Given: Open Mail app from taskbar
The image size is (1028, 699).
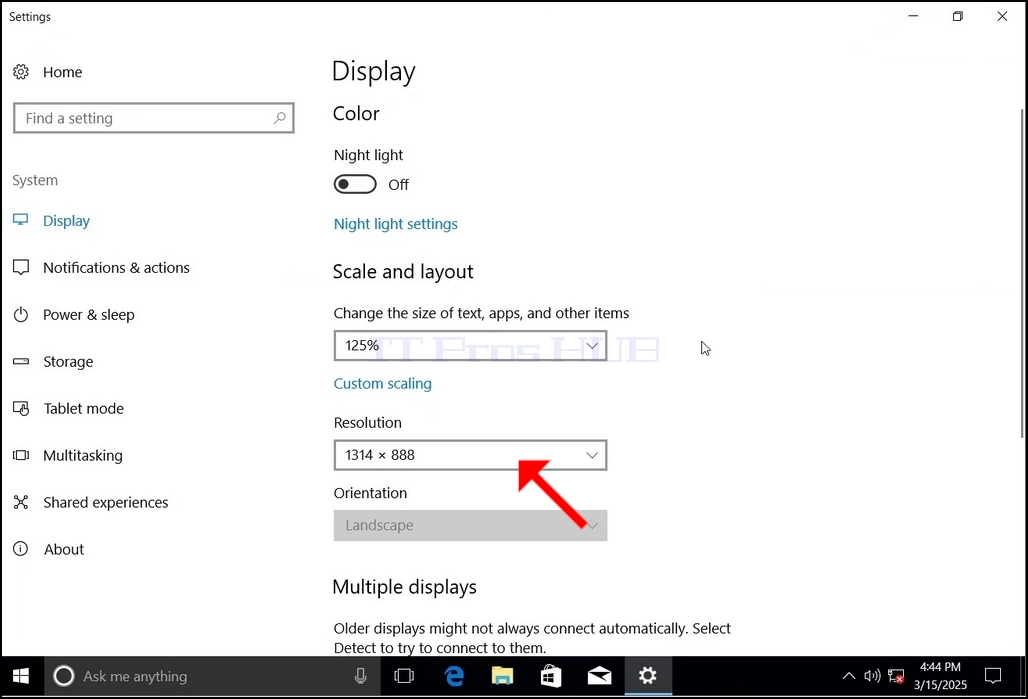Looking at the screenshot, I should coord(599,676).
